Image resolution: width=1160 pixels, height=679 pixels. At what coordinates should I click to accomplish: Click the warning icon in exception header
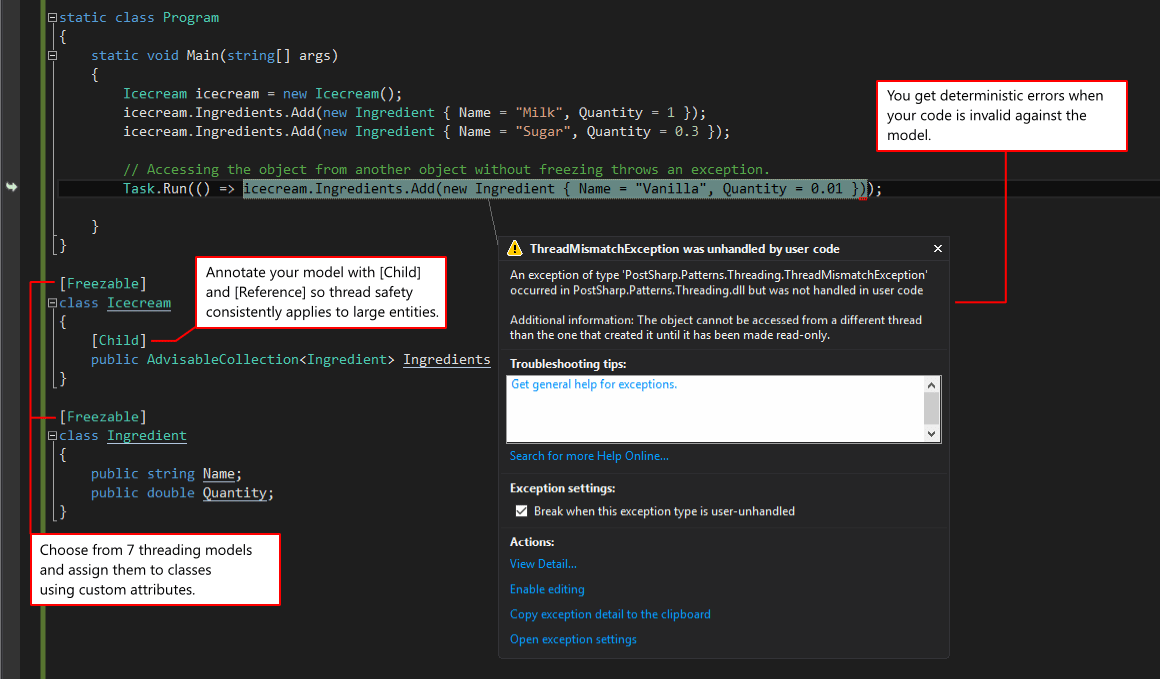[515, 249]
